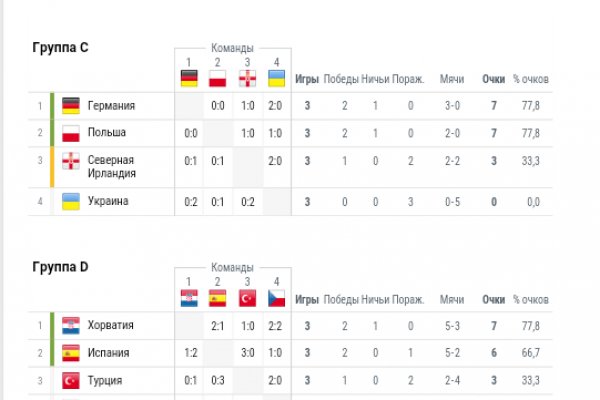Click Ukraine flag in Group C column header

[276, 79]
